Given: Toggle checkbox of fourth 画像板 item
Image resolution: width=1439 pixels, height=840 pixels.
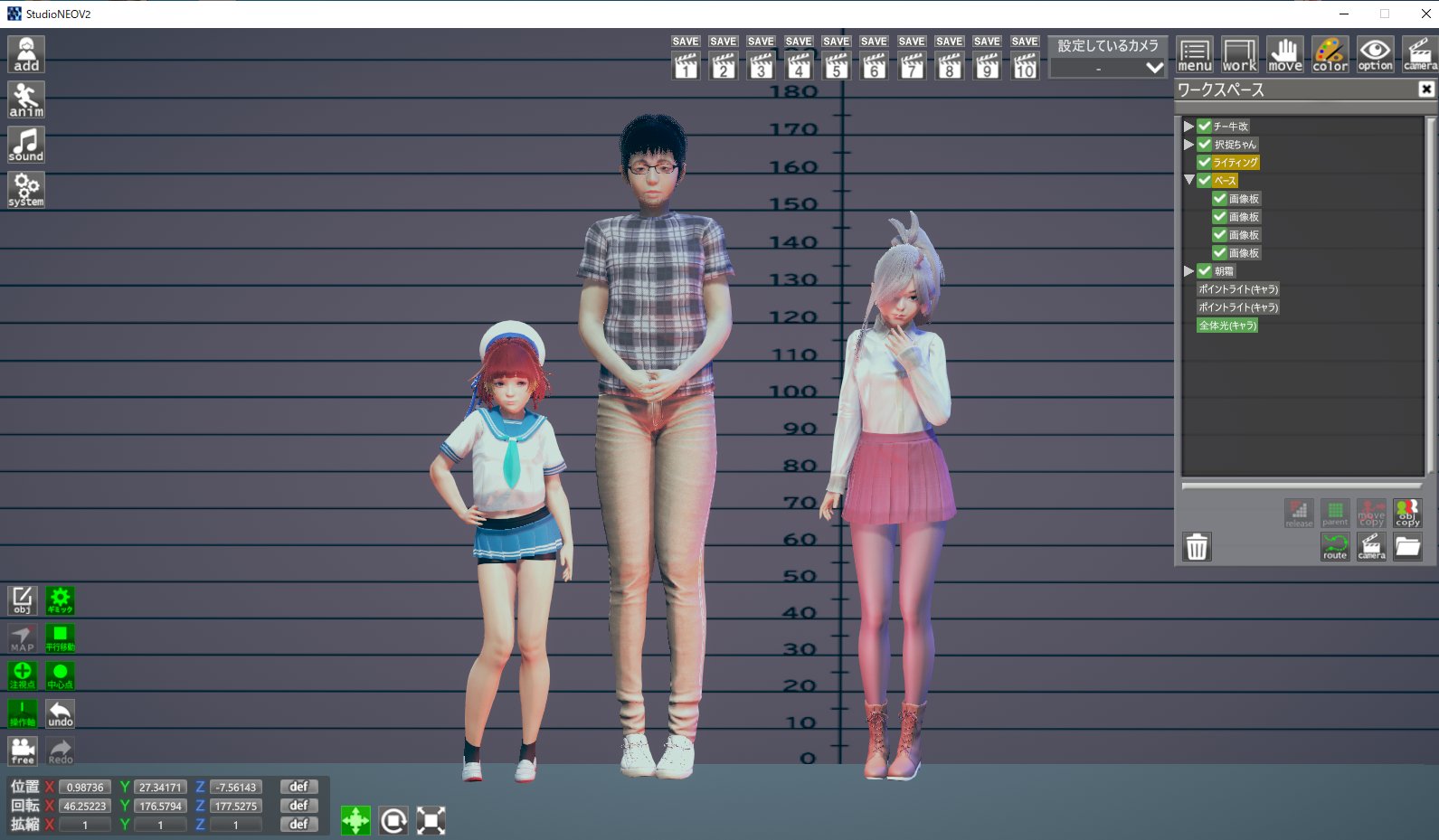Looking at the screenshot, I should 1220,253.
